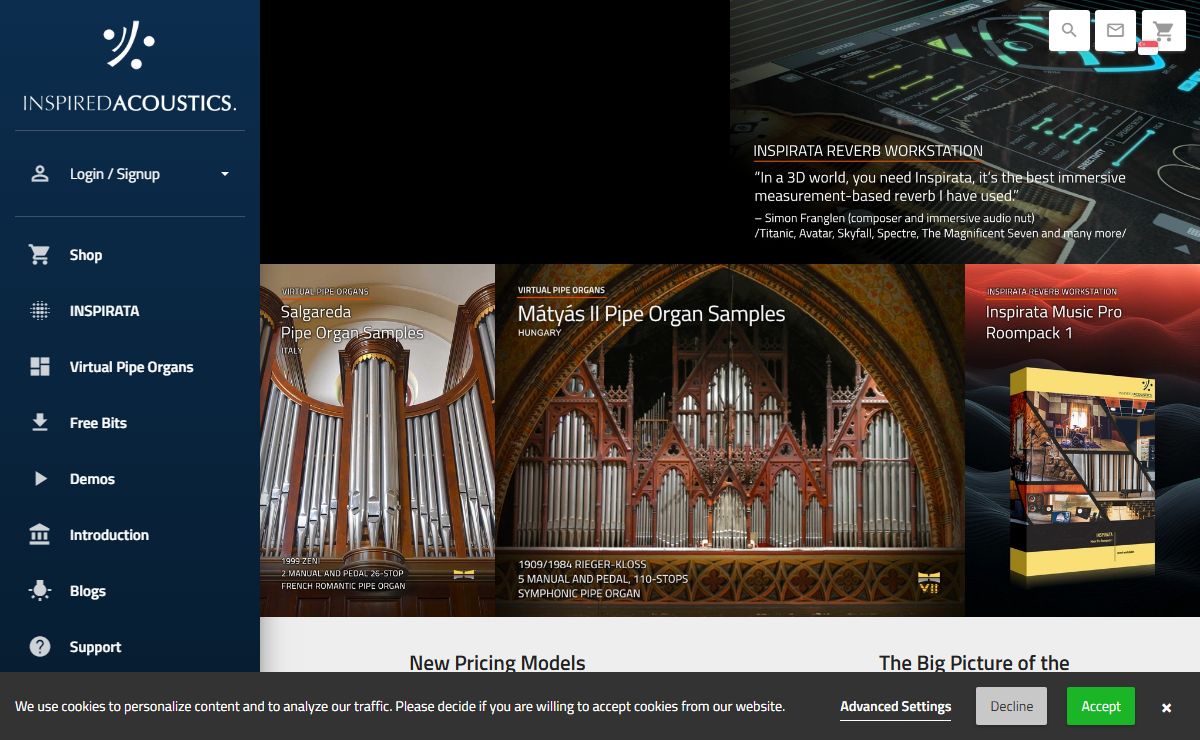Click the Support question mark icon
1200x740 pixels.
tap(40, 647)
